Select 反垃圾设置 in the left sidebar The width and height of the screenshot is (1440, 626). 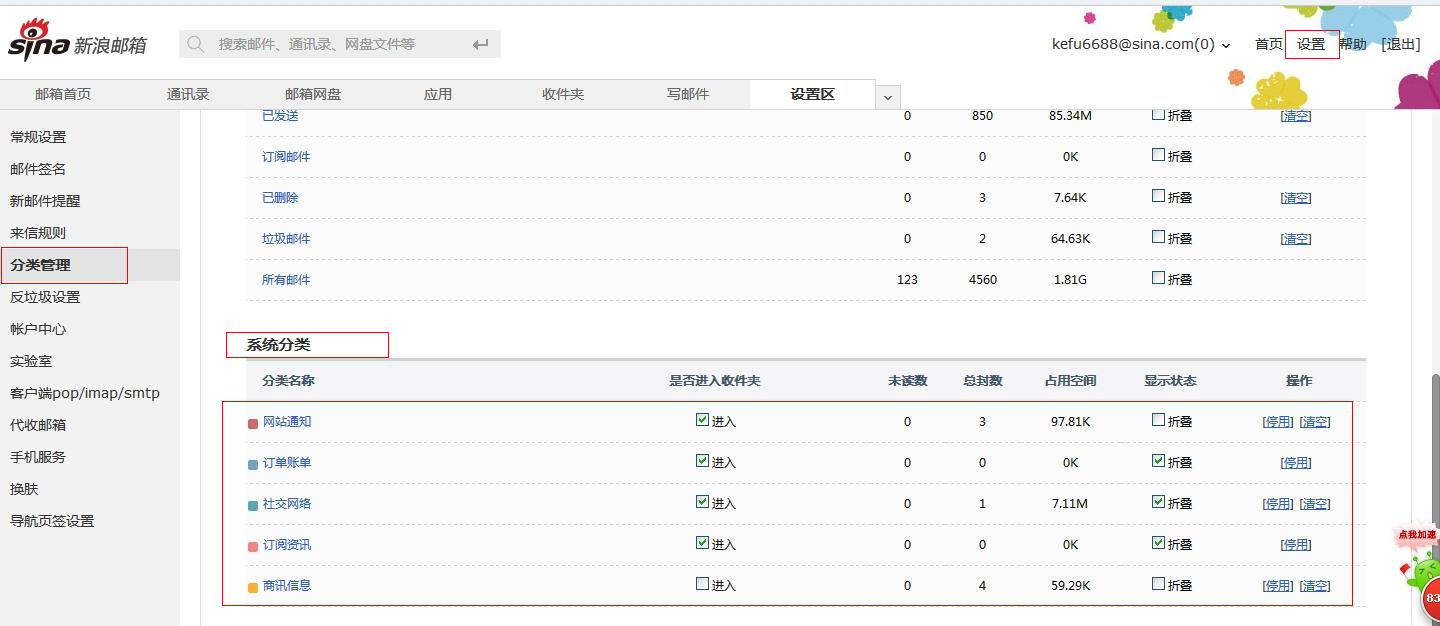[45, 297]
